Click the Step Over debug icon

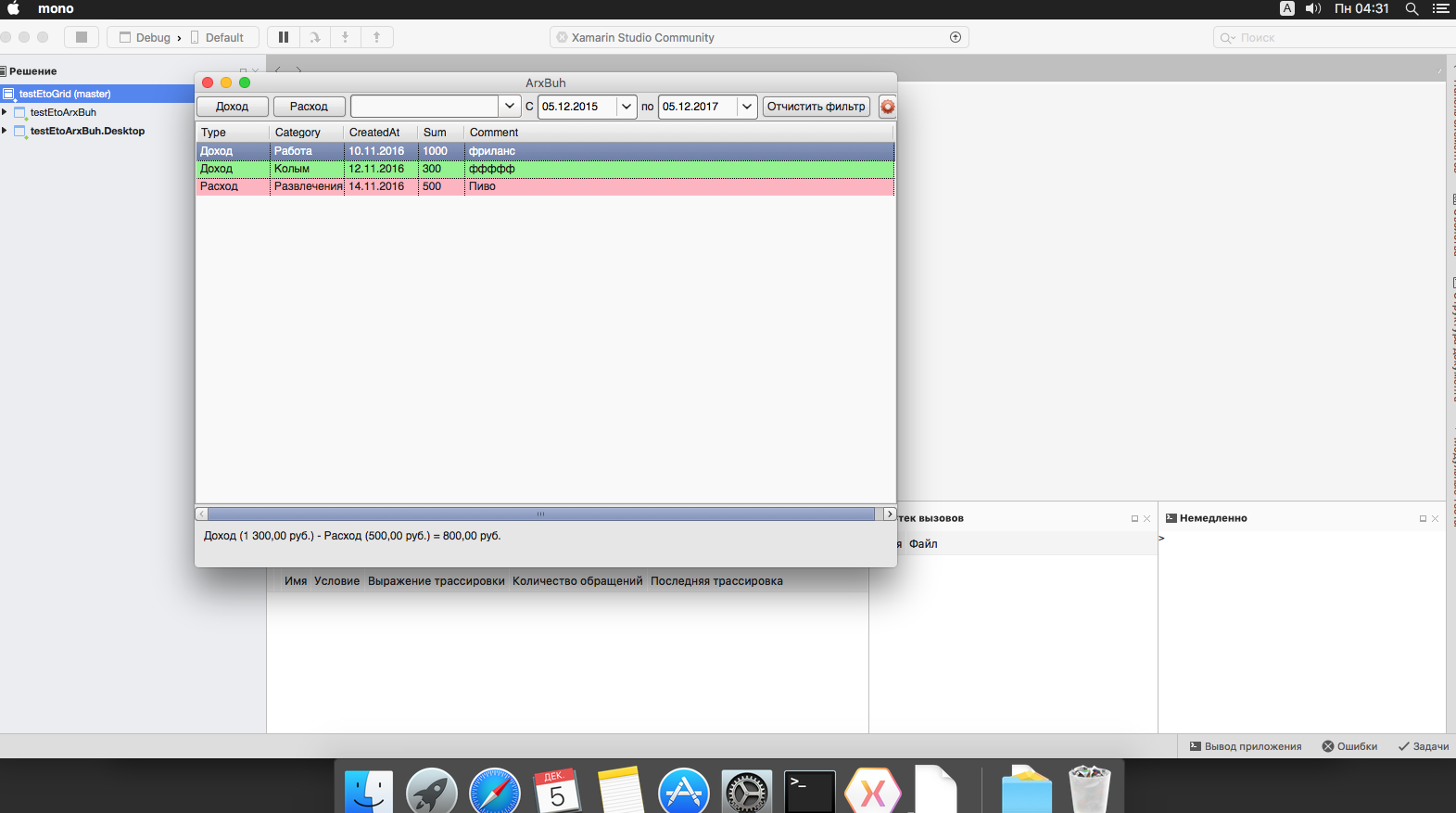point(315,37)
